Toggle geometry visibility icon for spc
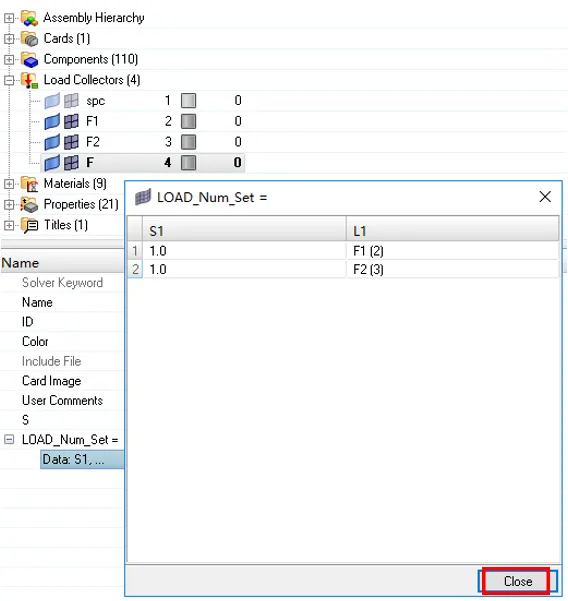This screenshot has width=568, height=601. point(52,101)
